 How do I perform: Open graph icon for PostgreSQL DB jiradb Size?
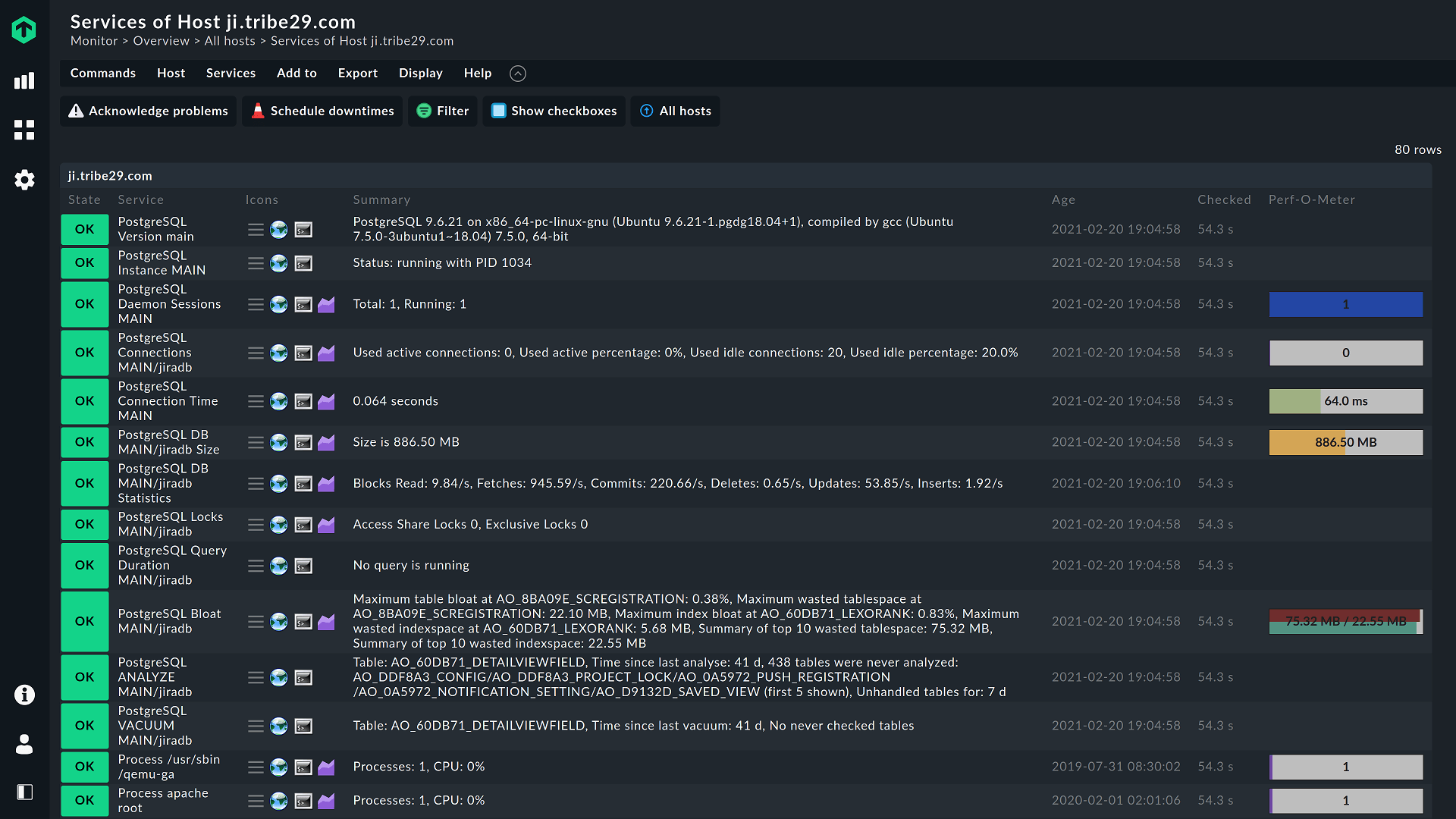click(x=326, y=442)
